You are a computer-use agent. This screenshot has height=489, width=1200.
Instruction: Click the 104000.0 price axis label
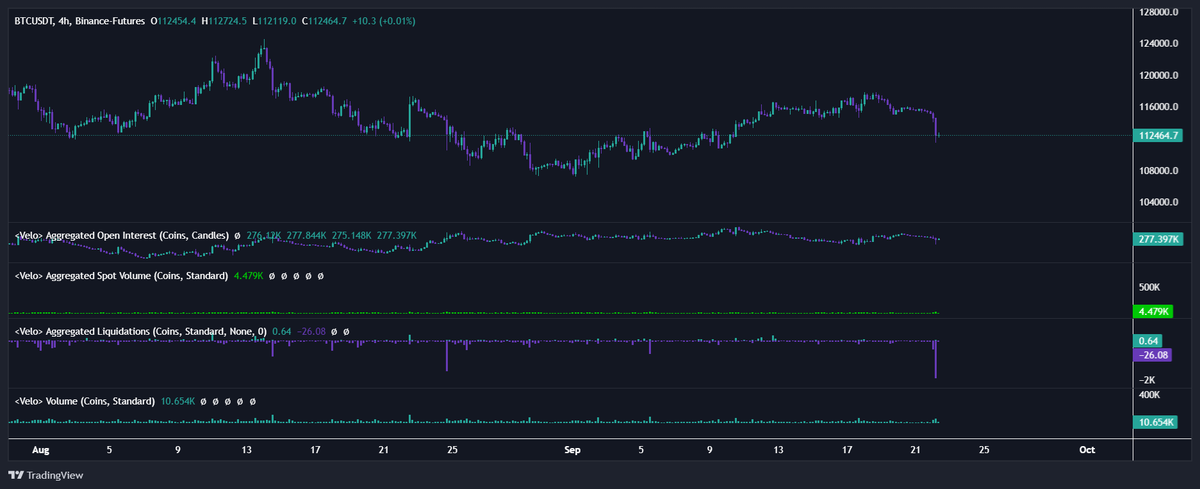click(x=1159, y=202)
